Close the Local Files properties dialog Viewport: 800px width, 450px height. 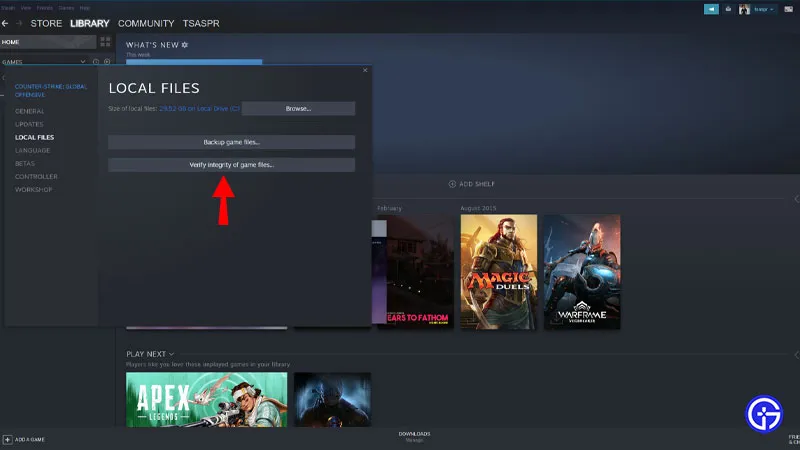(365, 70)
